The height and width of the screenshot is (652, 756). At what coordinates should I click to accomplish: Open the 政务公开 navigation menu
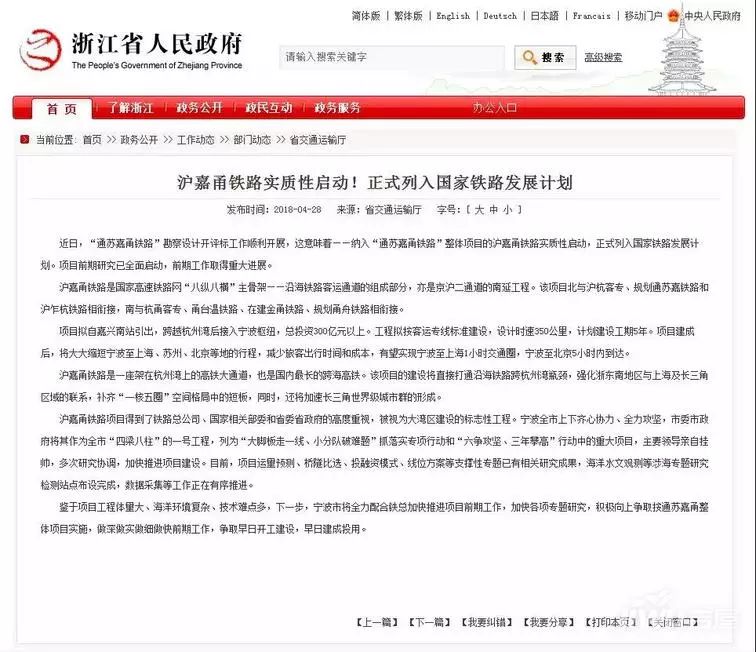coord(199,108)
